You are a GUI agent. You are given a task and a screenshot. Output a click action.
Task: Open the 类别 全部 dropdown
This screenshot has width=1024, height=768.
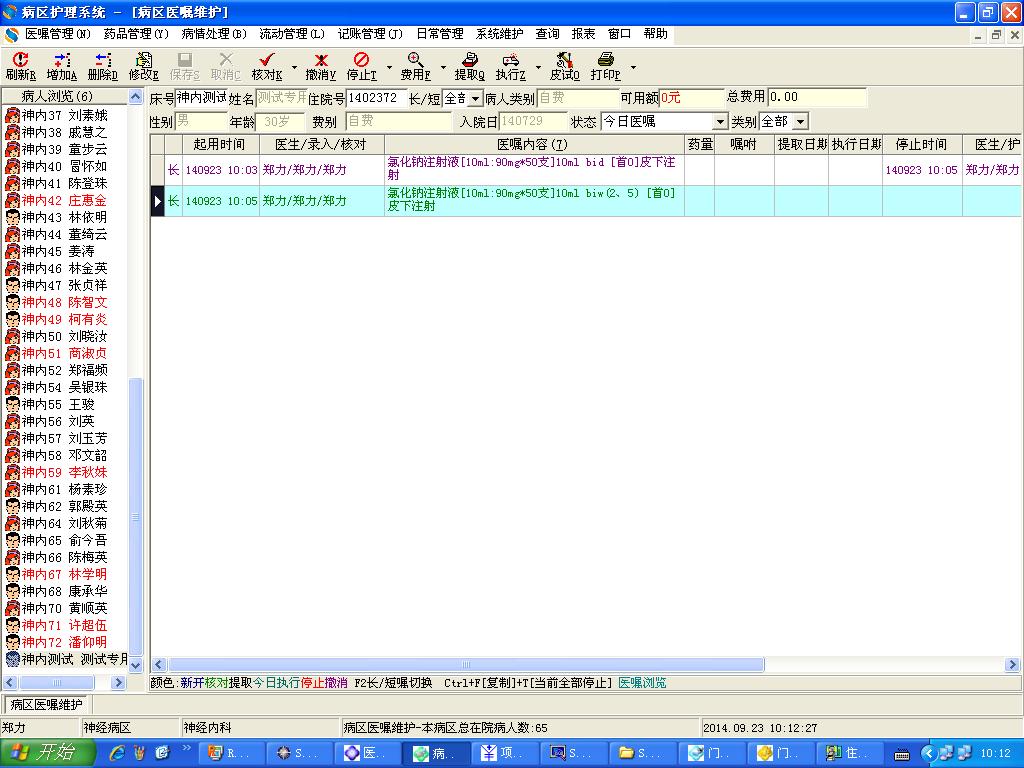[x=801, y=122]
